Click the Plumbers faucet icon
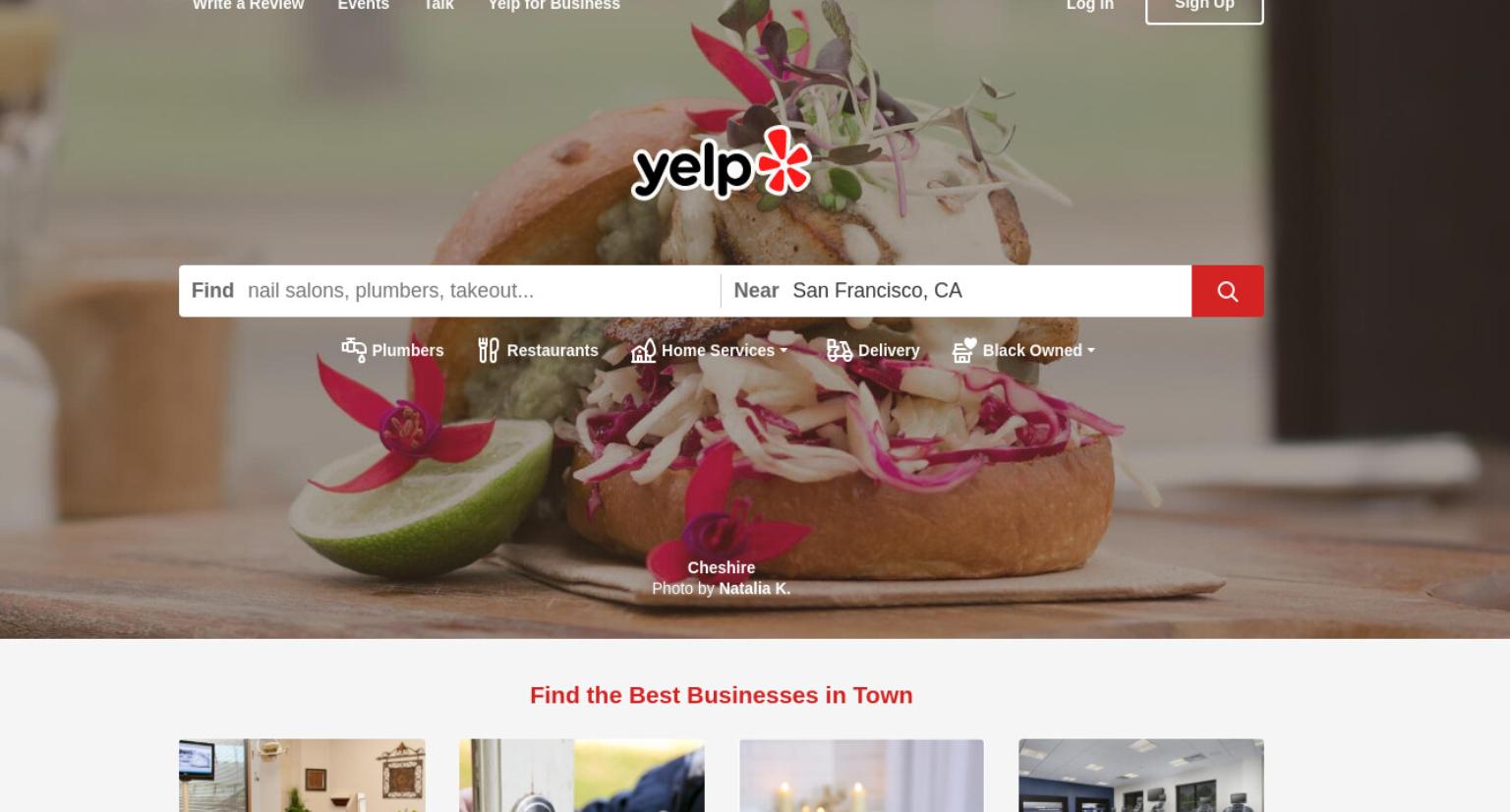This screenshot has height=812, width=1510. (x=354, y=349)
